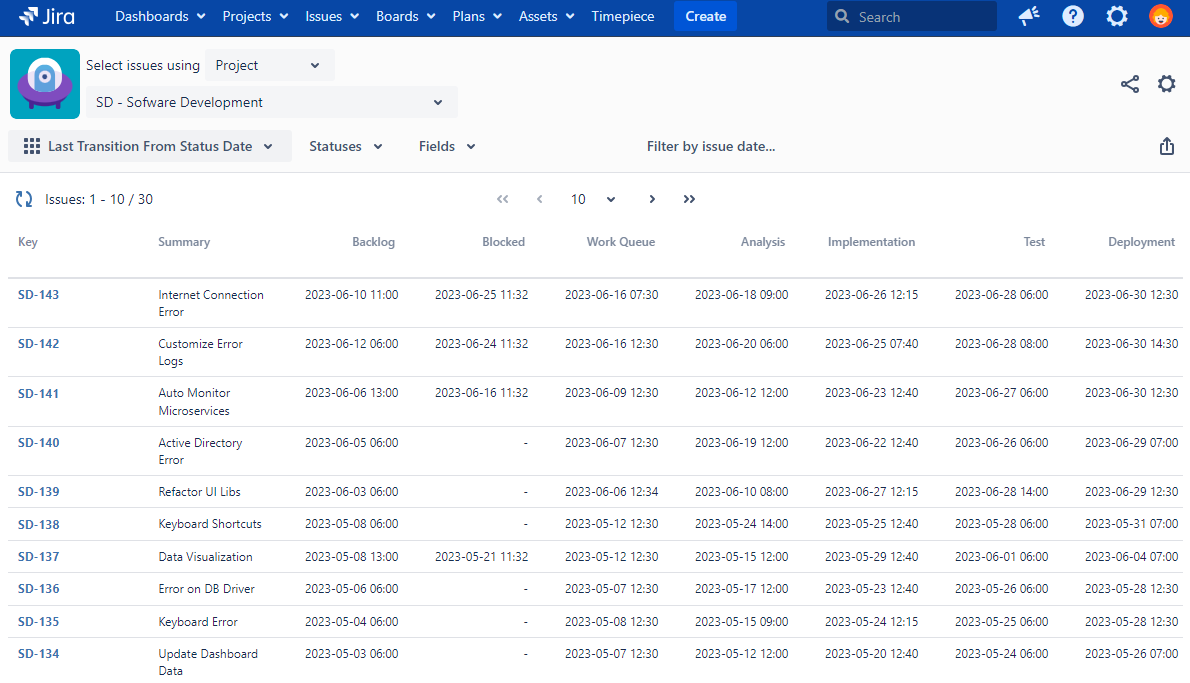
Task: Expand the Project selection type dropdown
Action: point(269,65)
